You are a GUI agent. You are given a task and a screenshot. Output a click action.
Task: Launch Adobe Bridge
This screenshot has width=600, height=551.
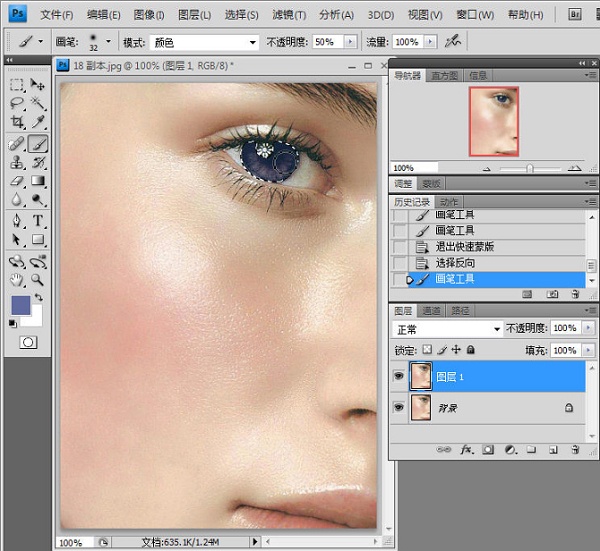[574, 15]
